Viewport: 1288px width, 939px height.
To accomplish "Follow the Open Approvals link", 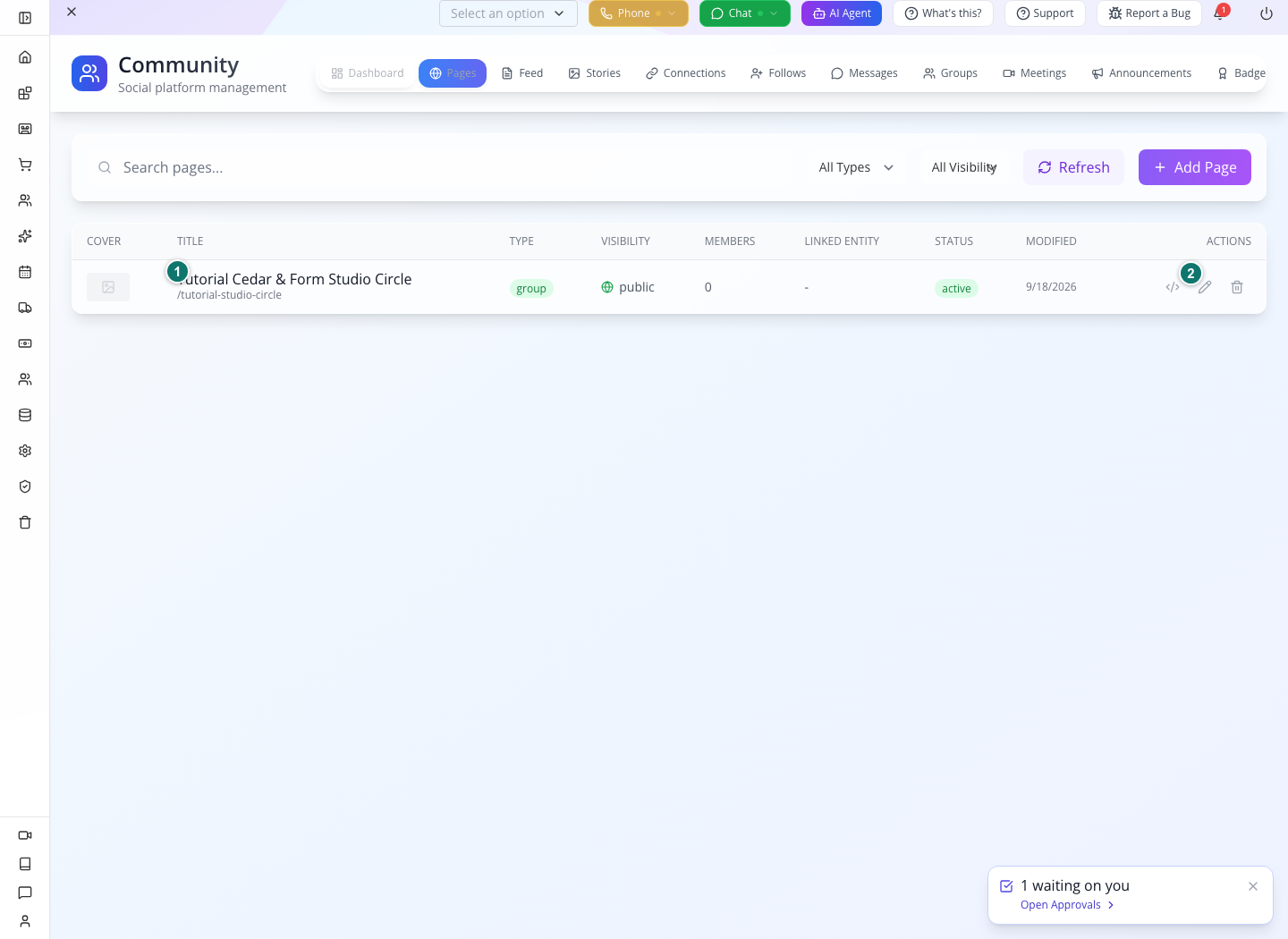I will pos(1067,905).
